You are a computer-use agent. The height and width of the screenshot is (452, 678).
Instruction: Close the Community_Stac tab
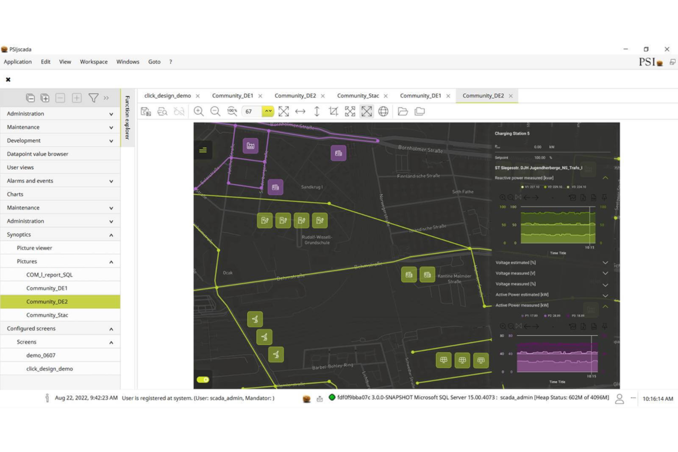[386, 96]
